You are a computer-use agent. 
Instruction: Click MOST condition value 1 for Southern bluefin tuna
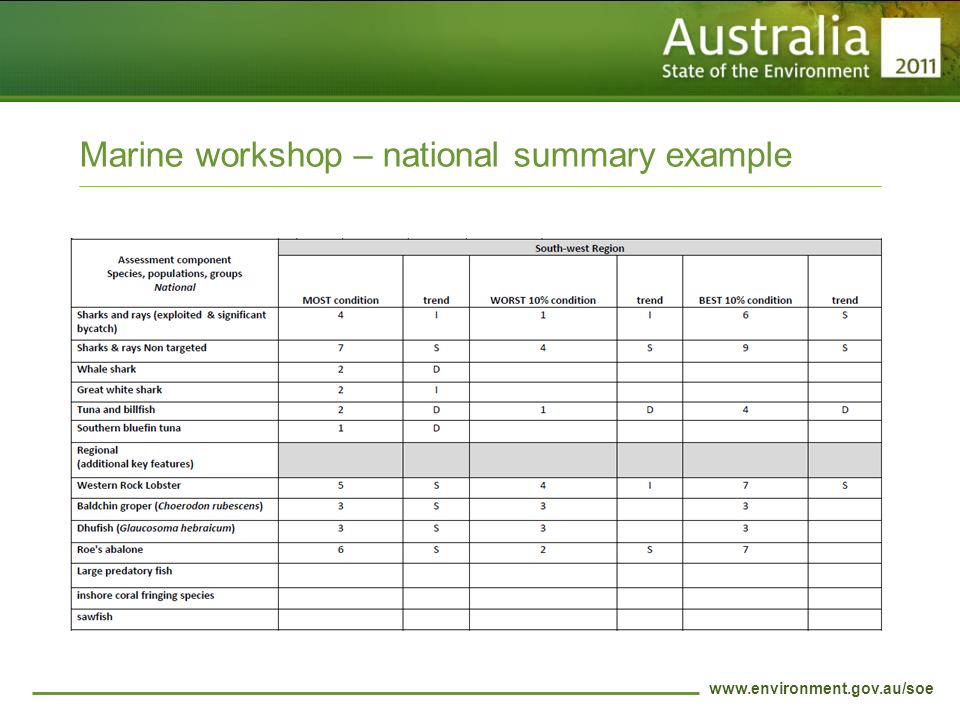click(x=340, y=428)
